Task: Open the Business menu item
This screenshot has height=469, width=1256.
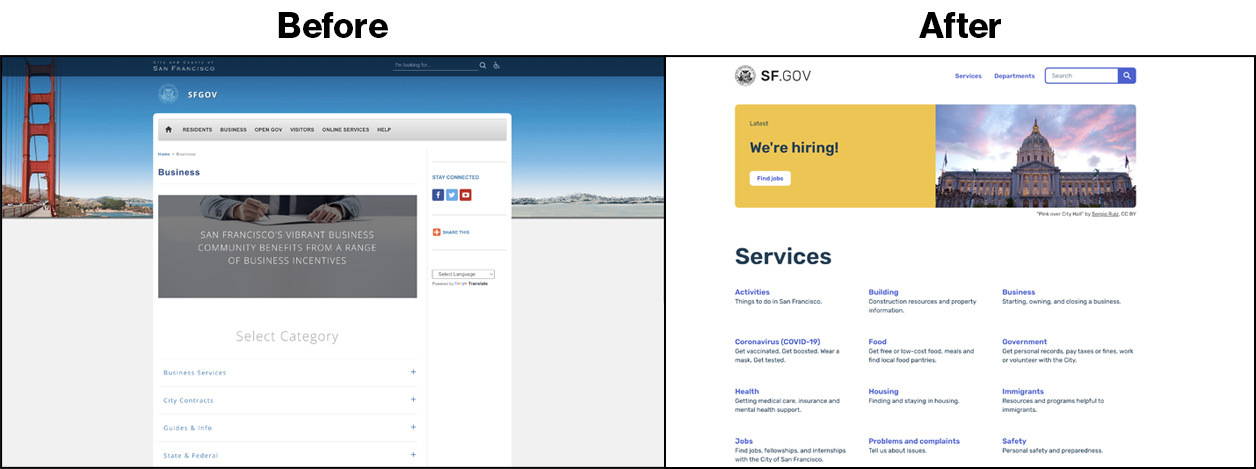Action: pyautogui.click(x=233, y=130)
